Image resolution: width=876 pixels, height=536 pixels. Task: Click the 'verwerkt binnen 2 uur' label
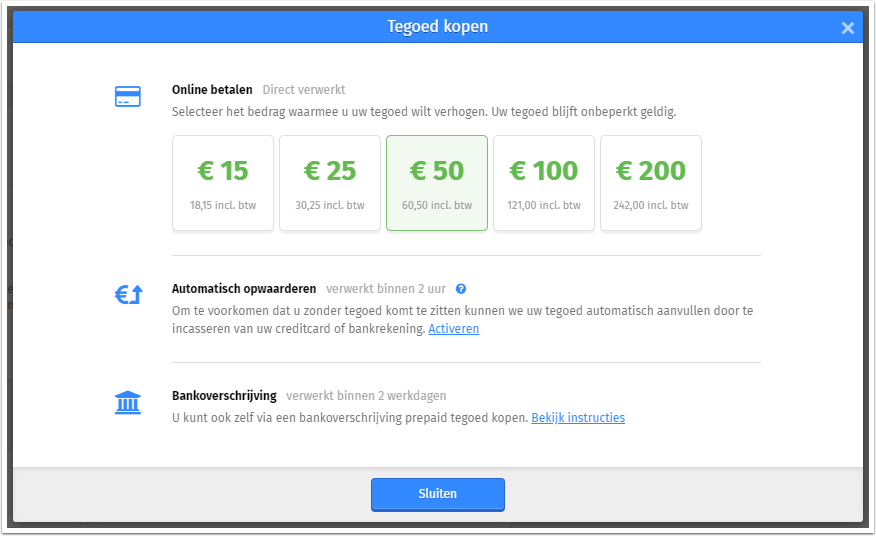tap(386, 289)
